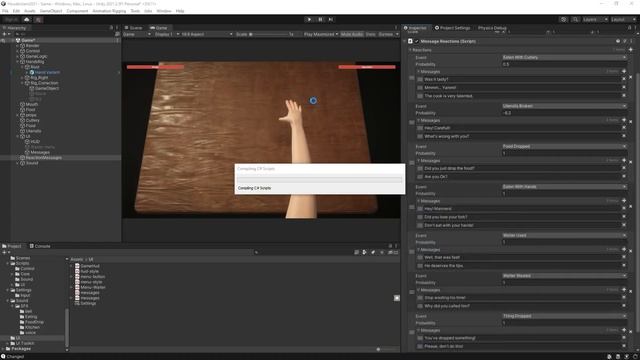The image size is (640, 360).
Task: Open the Edit menu
Action: [x=16, y=11]
